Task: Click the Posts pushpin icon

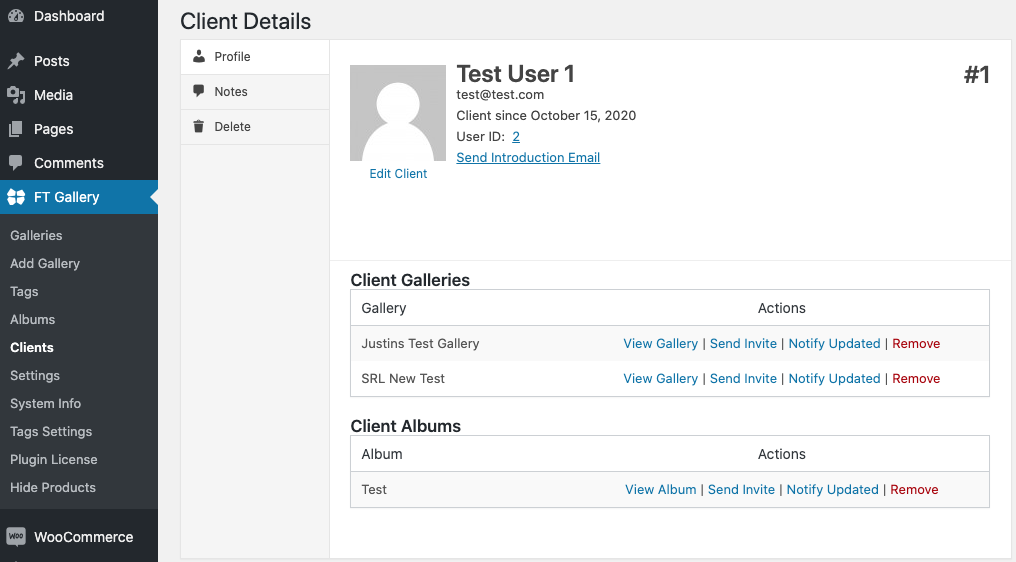Action: [x=16, y=61]
